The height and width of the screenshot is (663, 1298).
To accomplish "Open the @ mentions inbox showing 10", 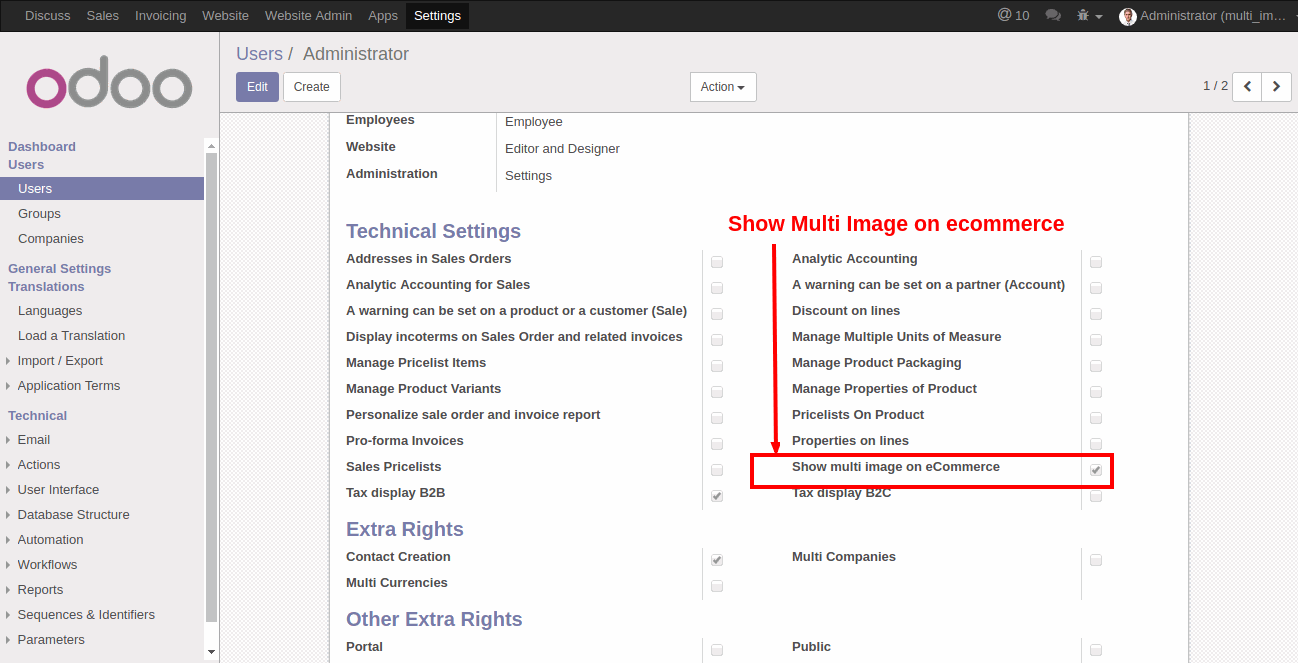I will 1013,15.
